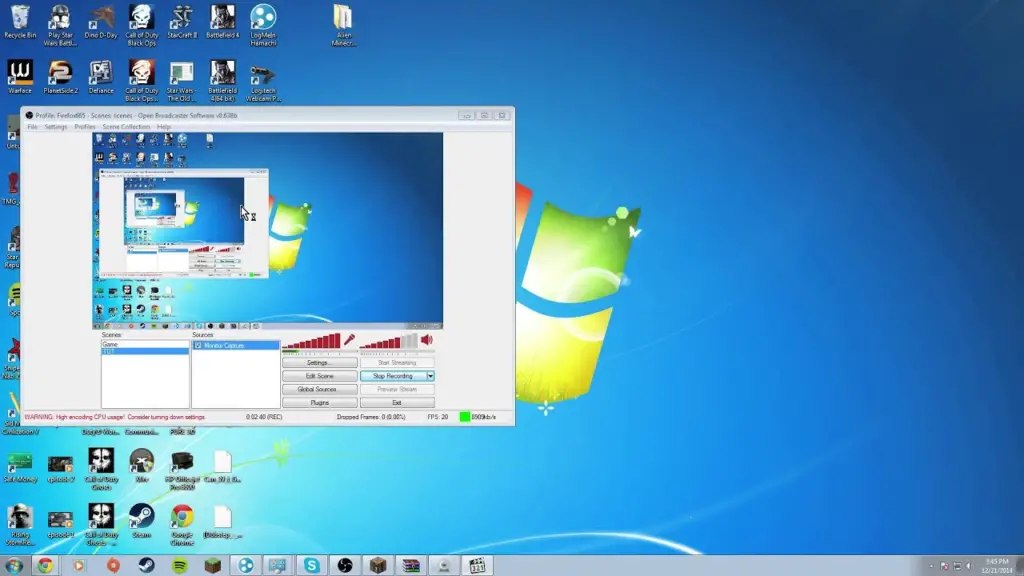Screen dimensions: 1024x576
Task: Select the Monitor Capture source row
Action: coord(236,345)
